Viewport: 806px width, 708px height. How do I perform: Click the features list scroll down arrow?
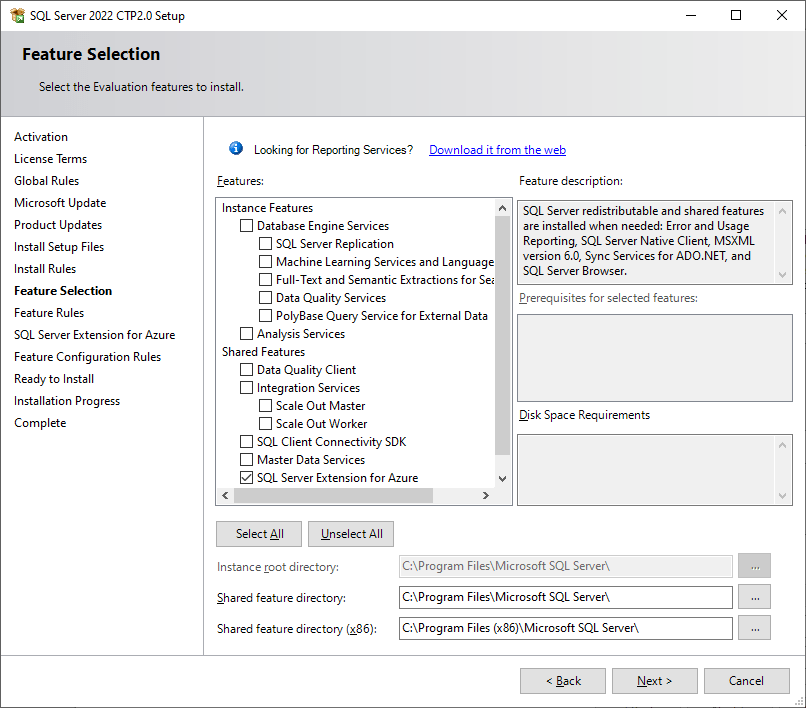coord(503,479)
